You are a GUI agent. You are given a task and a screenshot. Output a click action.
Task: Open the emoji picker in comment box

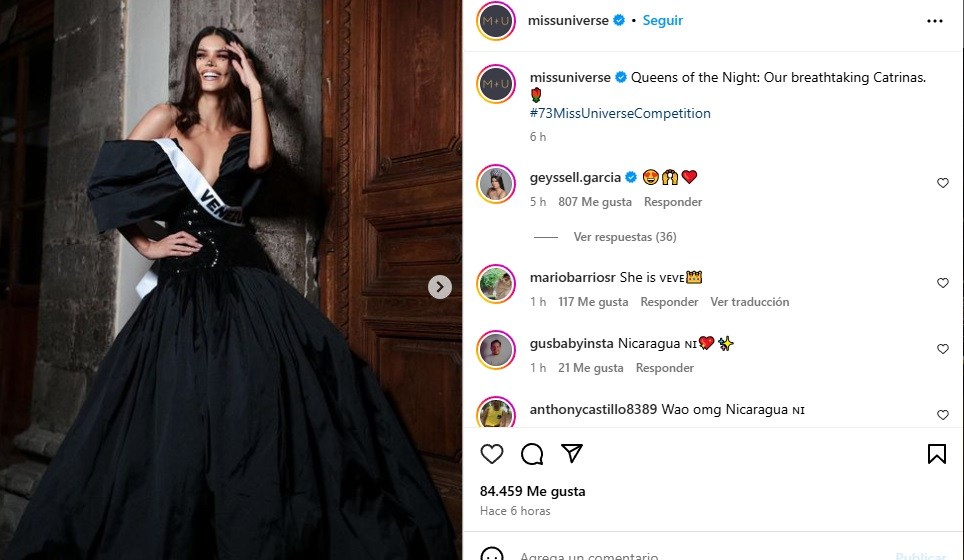[492, 554]
